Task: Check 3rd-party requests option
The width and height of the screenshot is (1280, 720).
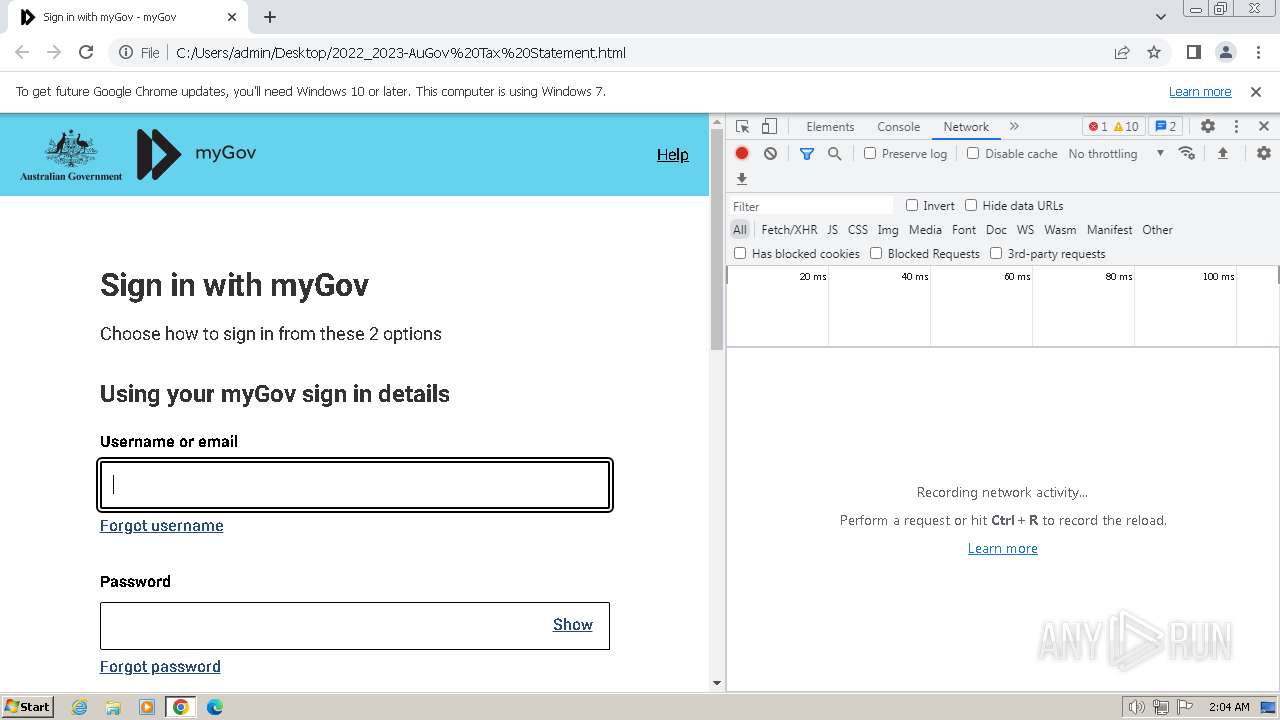Action: [x=996, y=253]
